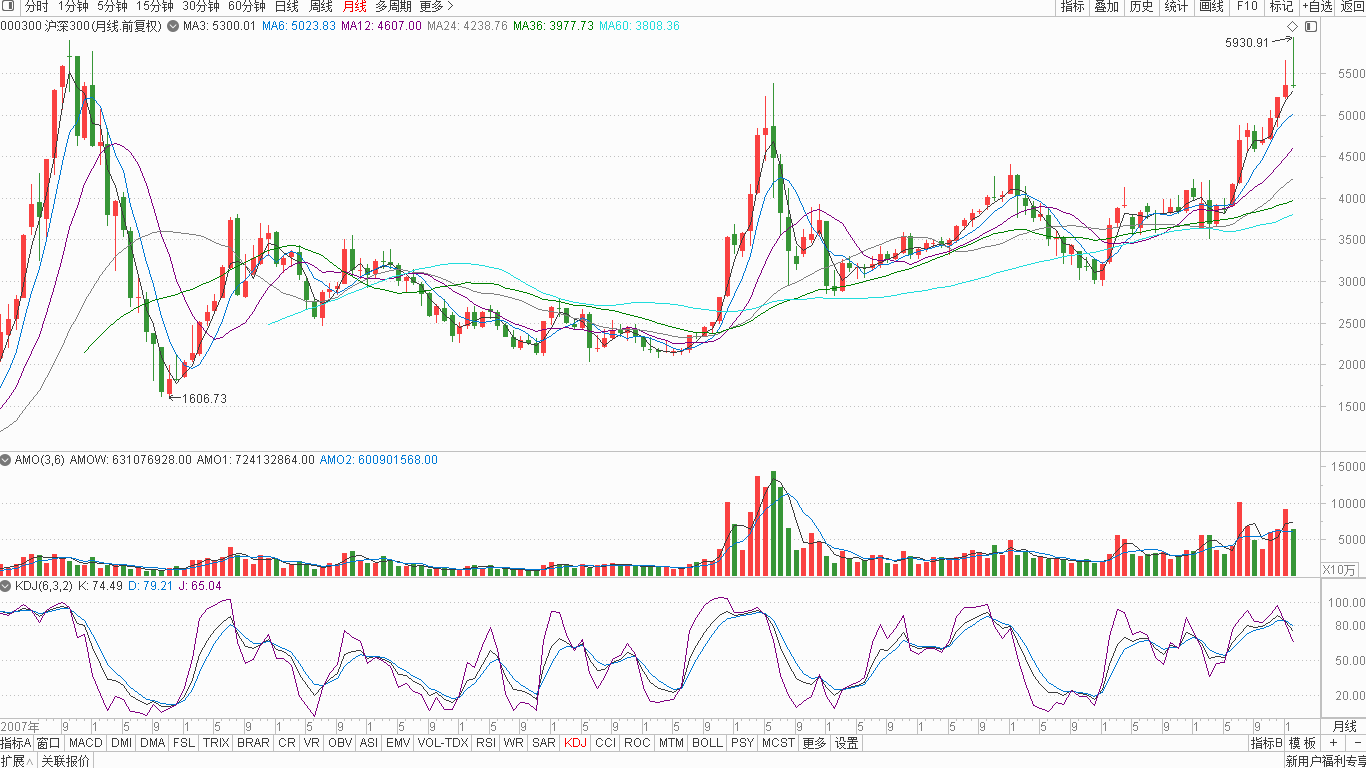1366x768 pixels.
Task: Open 历史 history button
Action: tap(1141, 6)
